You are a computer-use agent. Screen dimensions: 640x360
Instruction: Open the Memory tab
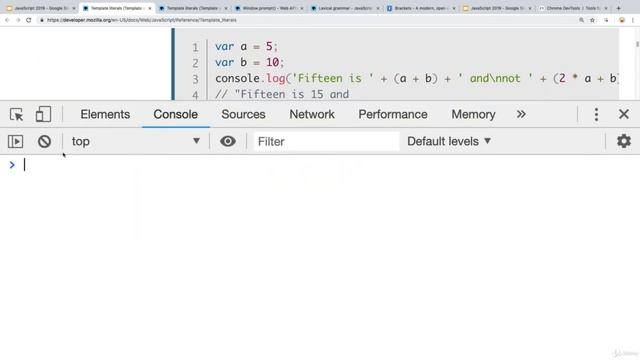(473, 115)
